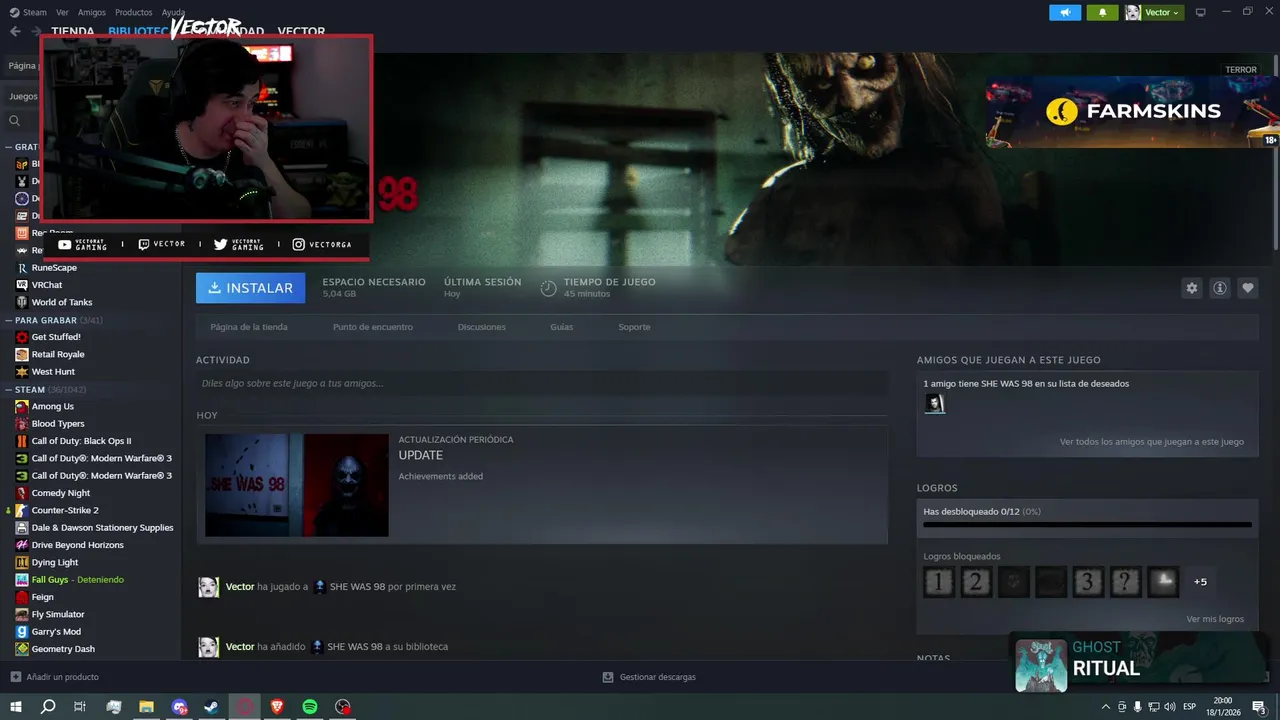Show game info with the information icon
The image size is (1280, 720).
(1219, 288)
